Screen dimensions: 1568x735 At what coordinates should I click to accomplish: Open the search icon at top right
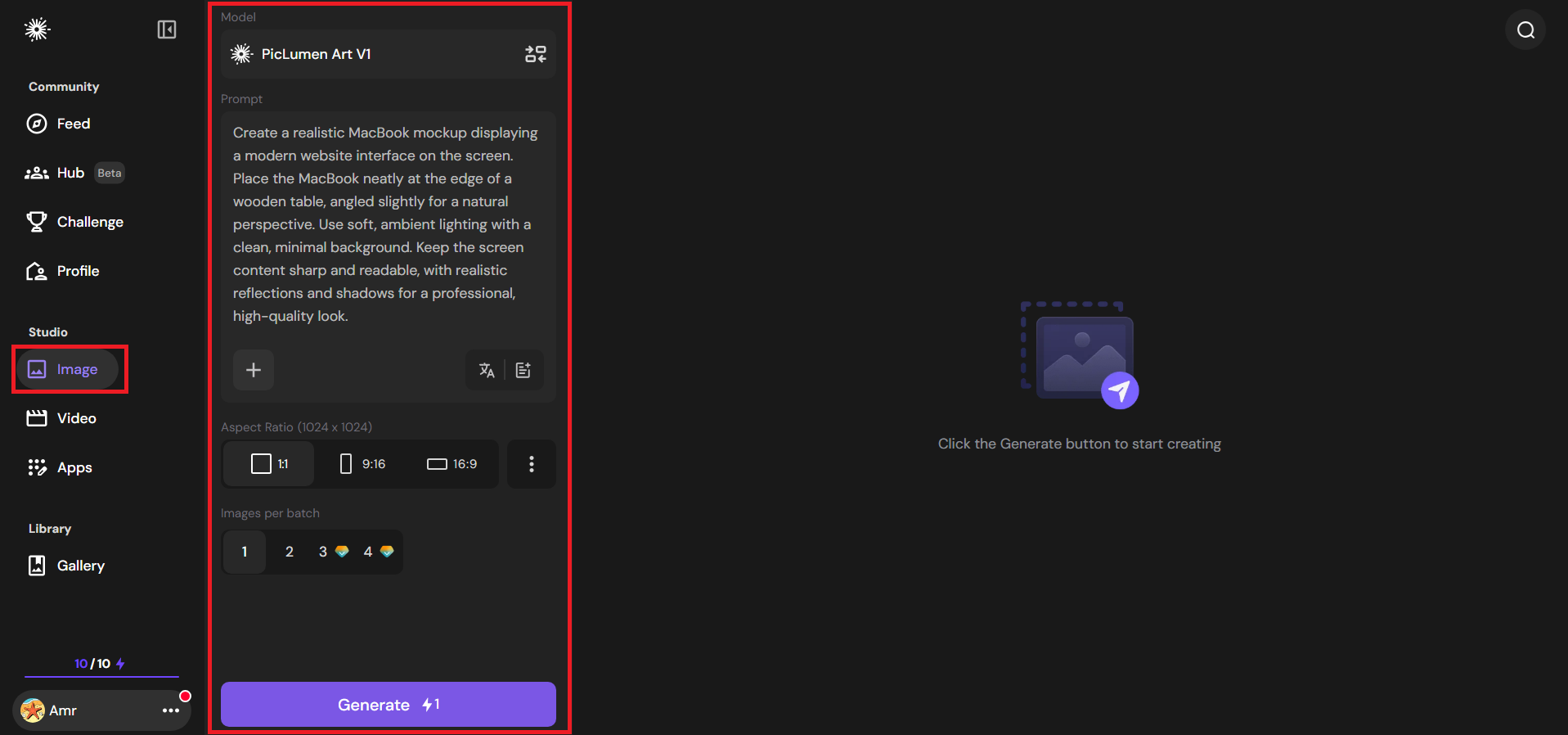[x=1525, y=30]
